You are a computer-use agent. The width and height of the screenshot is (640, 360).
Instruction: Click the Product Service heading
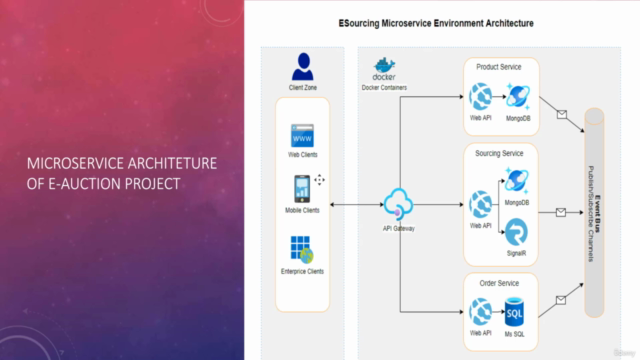click(499, 67)
